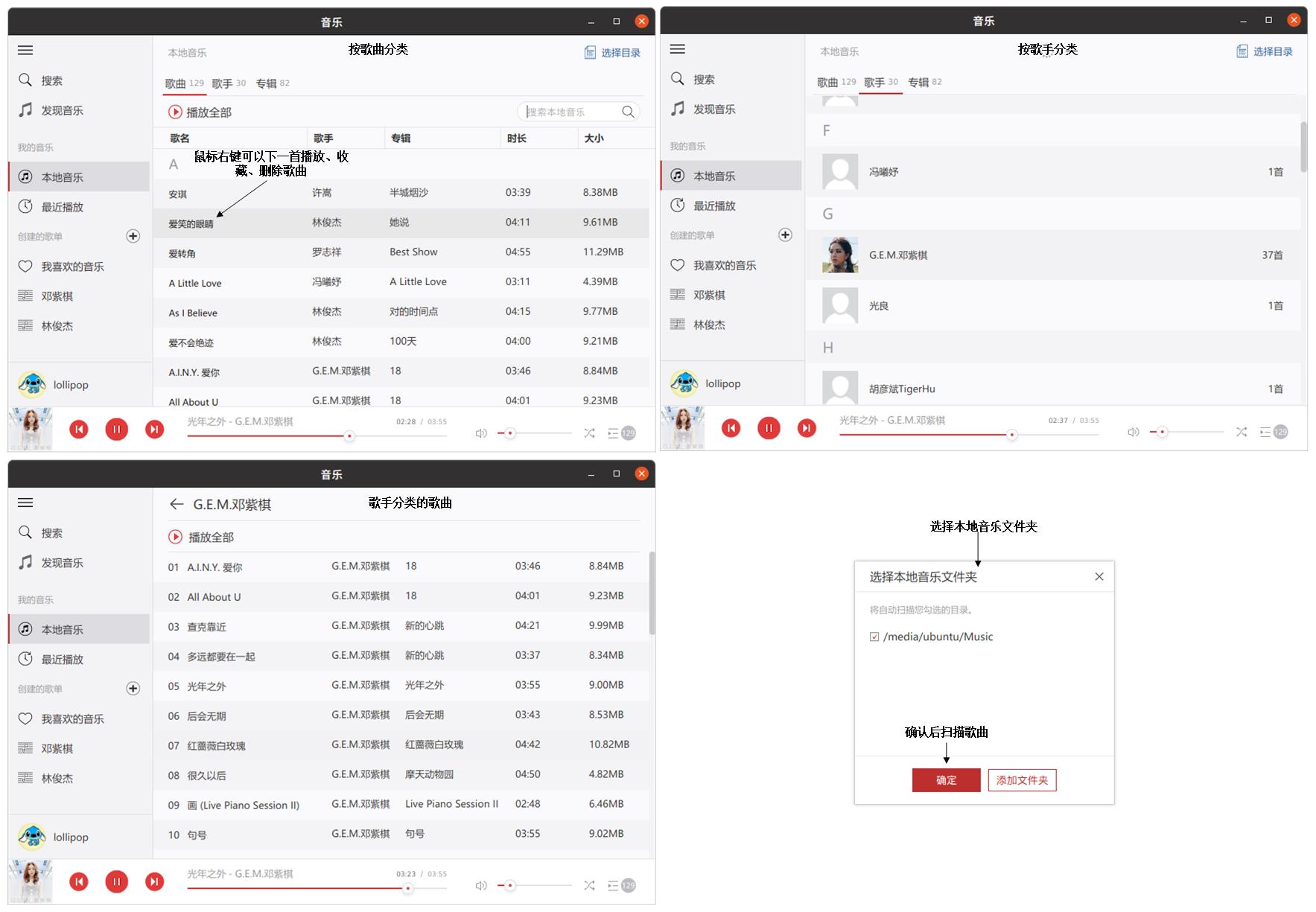Viewport: 1316px width, 912px height.
Task: Play previous track in the G.E.M.邓紫棋 detail window
Action: [79, 881]
